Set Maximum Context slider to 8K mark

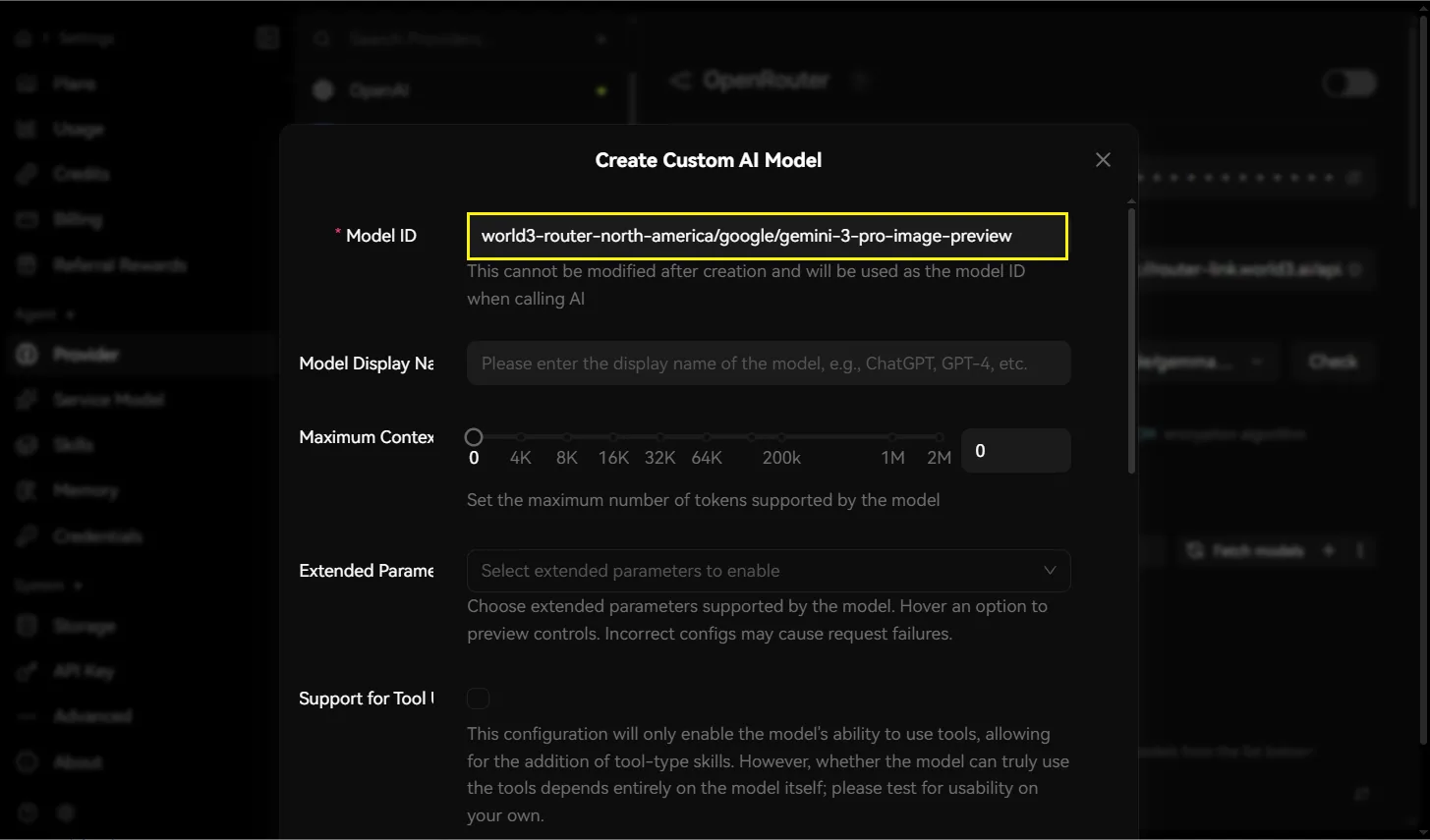click(567, 437)
